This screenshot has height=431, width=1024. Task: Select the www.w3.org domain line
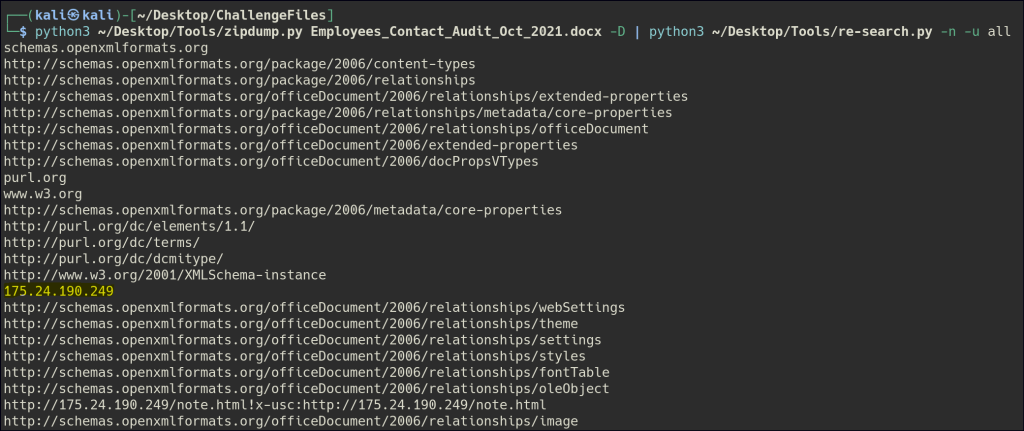(x=43, y=194)
